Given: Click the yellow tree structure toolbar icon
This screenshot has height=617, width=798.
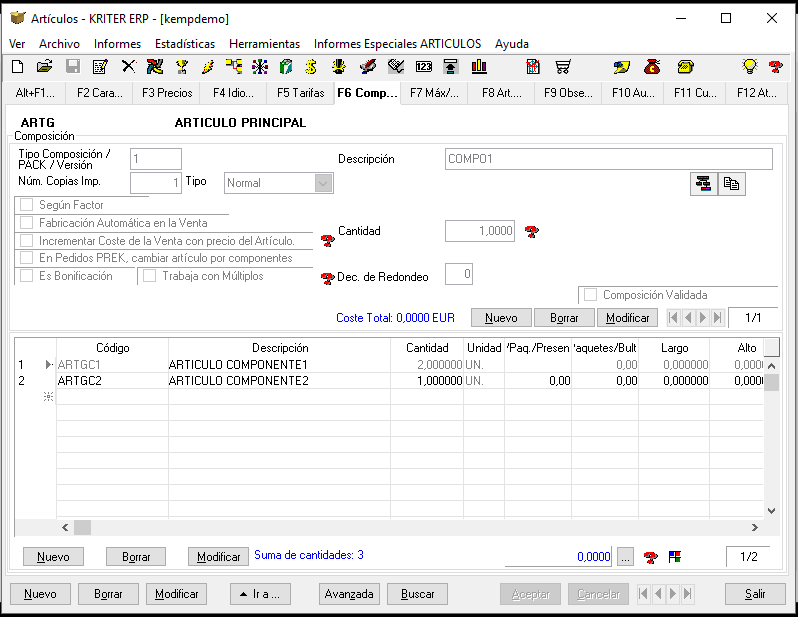Looking at the screenshot, I should [234, 67].
